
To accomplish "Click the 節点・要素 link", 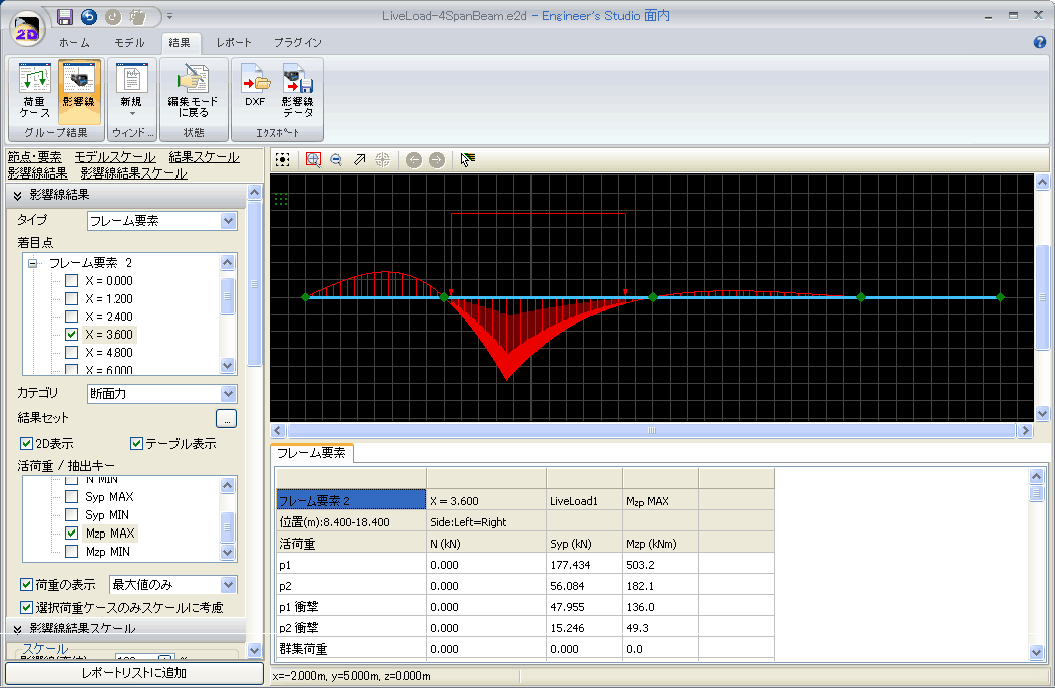I will 34,157.
